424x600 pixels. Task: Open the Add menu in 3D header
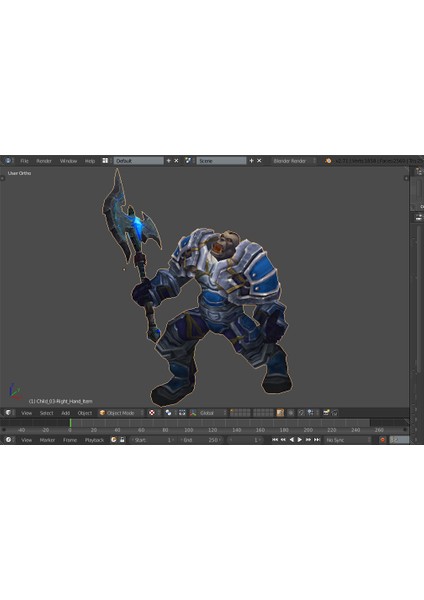[x=65, y=413]
